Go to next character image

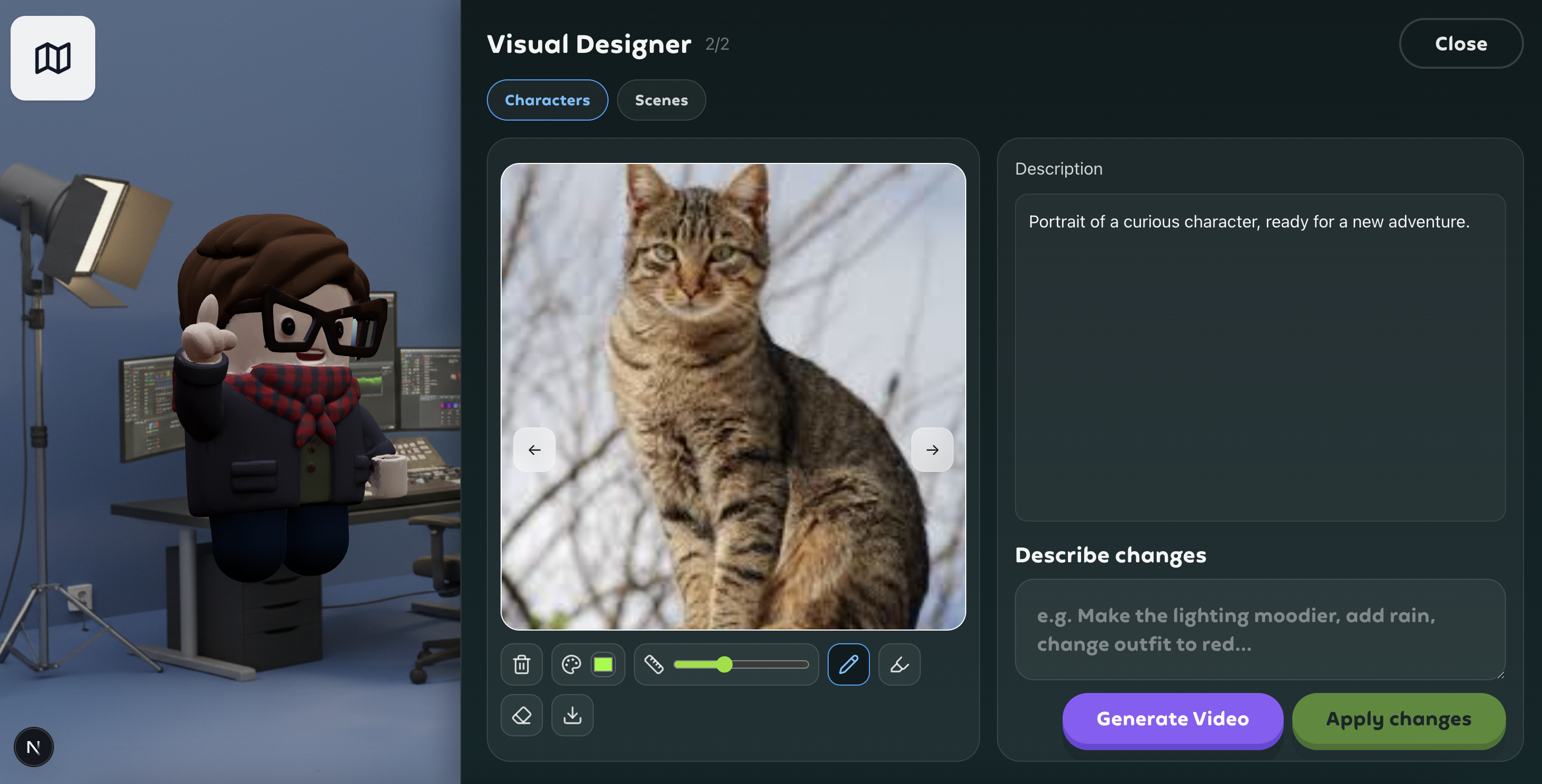(932, 450)
